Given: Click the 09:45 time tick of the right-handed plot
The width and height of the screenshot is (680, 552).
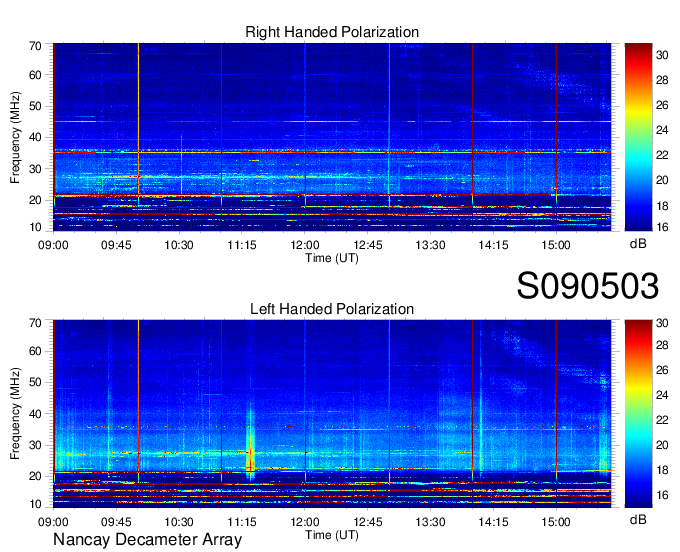Looking at the screenshot, I should [x=116, y=245].
